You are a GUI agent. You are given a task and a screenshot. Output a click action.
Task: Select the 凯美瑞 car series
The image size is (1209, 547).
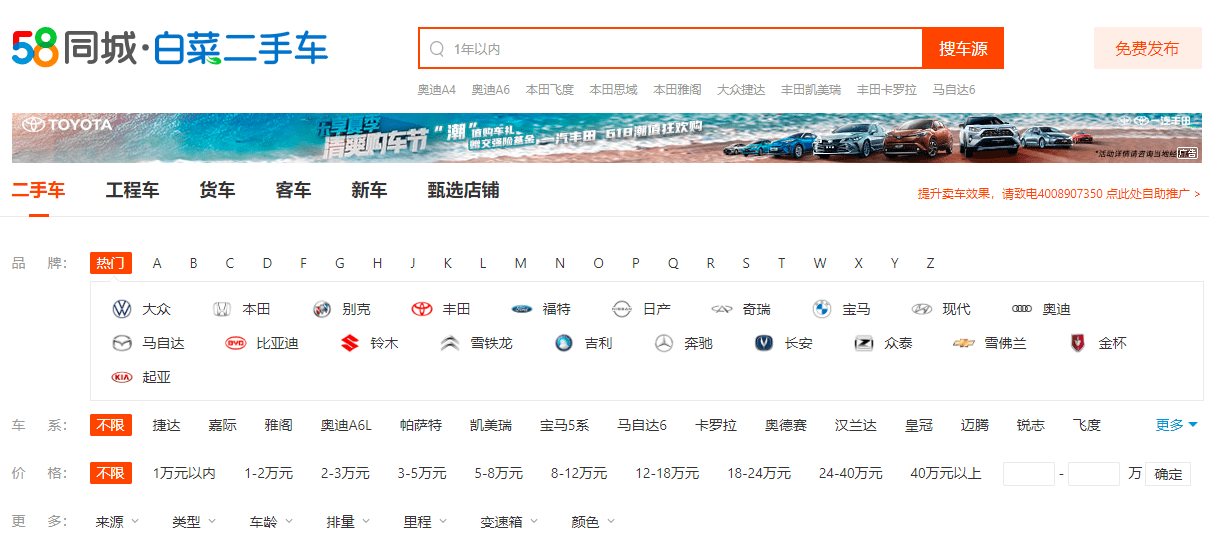pos(491,425)
